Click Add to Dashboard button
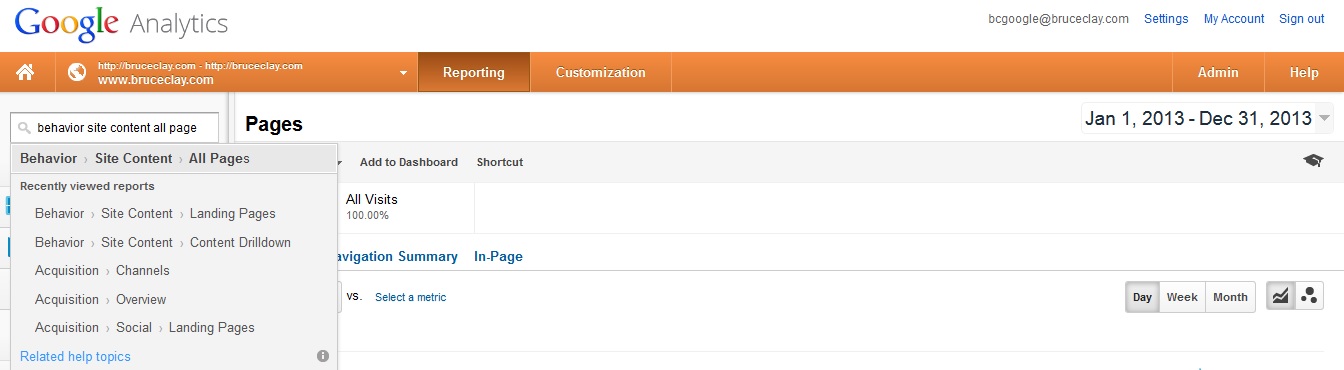The width and height of the screenshot is (1344, 370). coord(409,162)
